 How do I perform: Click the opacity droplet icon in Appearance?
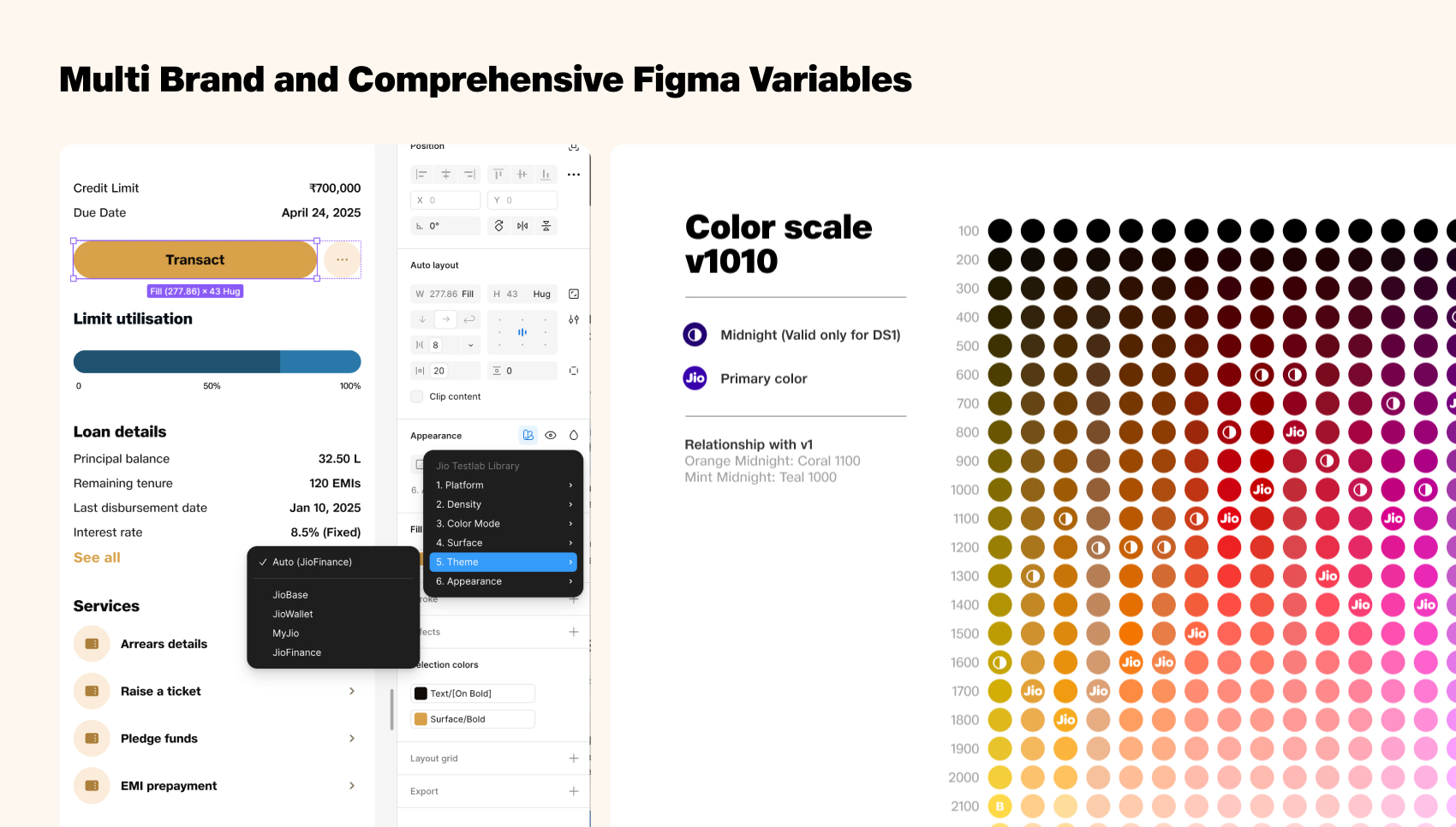[x=574, y=435]
